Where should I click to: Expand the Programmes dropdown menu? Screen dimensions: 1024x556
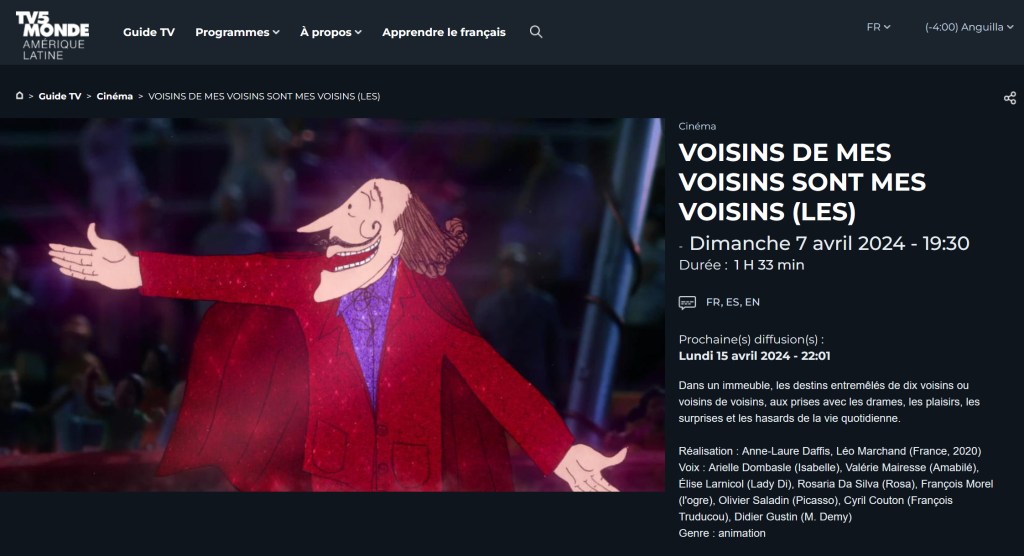tap(237, 32)
